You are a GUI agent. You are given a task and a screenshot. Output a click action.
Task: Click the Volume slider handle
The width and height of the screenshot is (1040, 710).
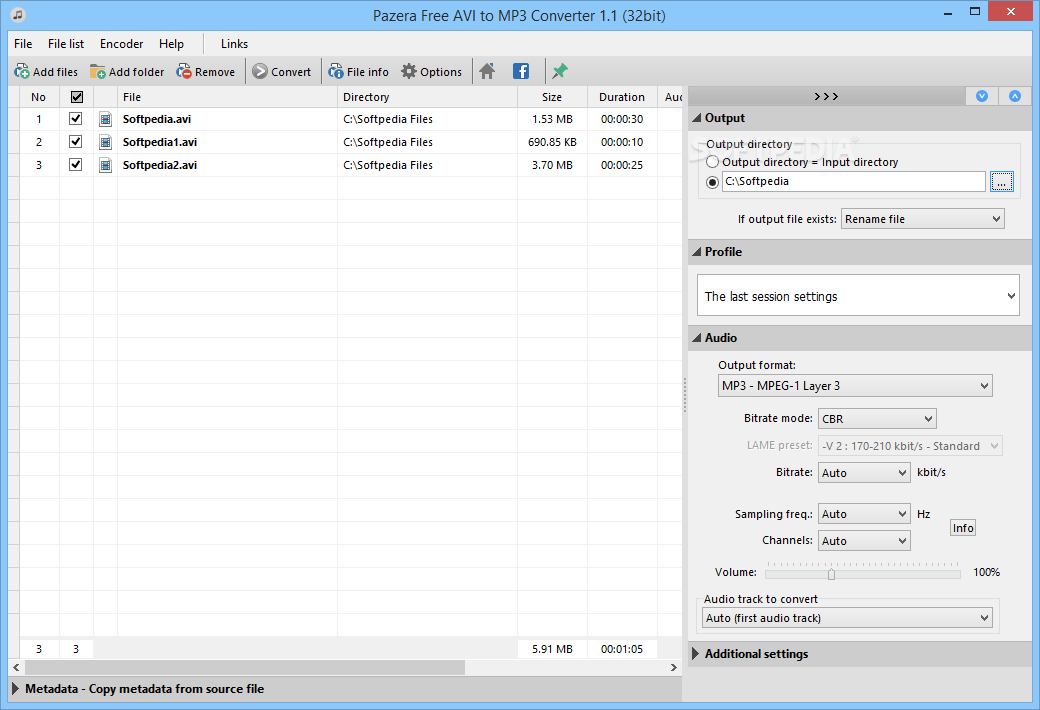tap(831, 573)
